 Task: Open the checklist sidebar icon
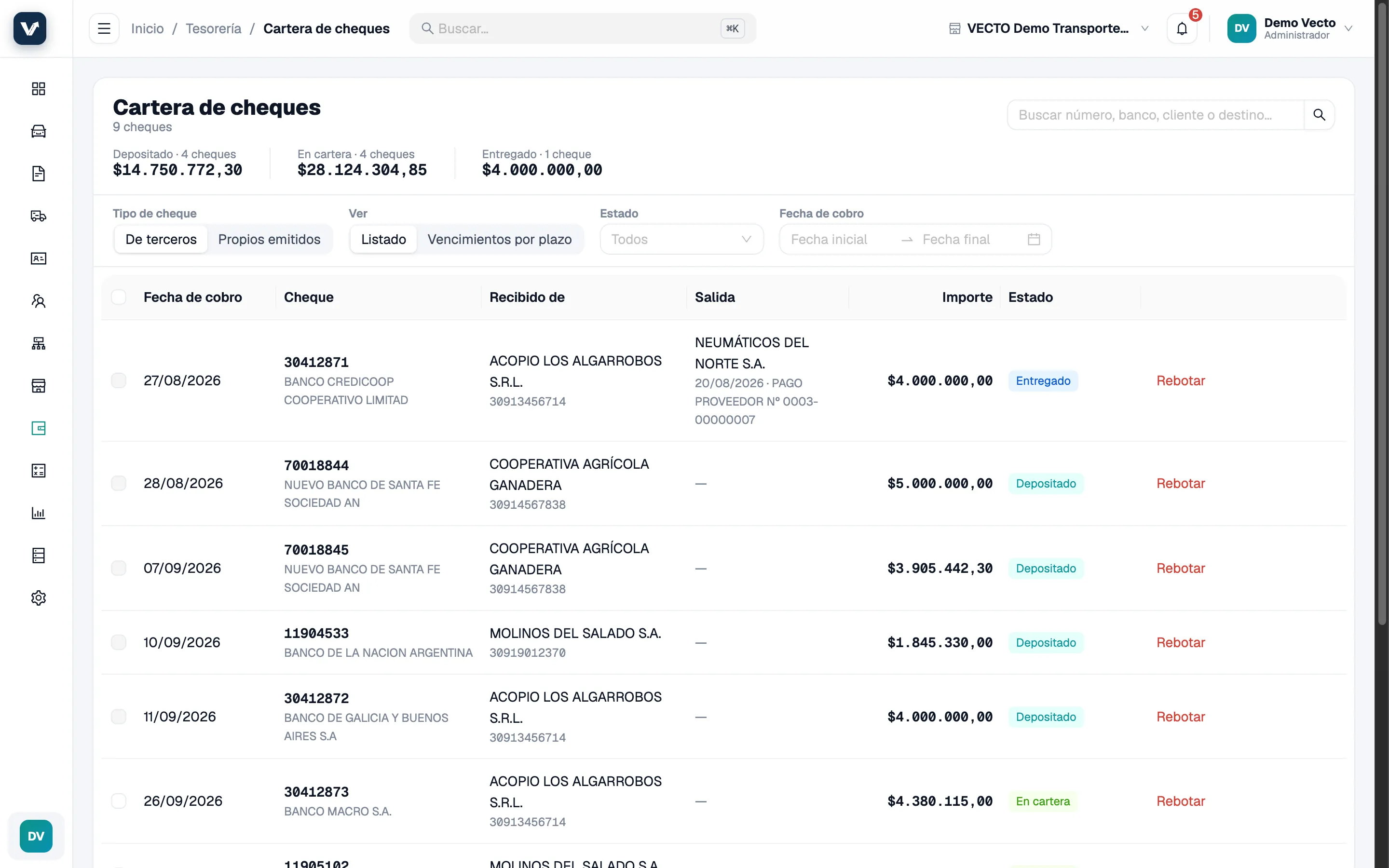pyautogui.click(x=39, y=471)
